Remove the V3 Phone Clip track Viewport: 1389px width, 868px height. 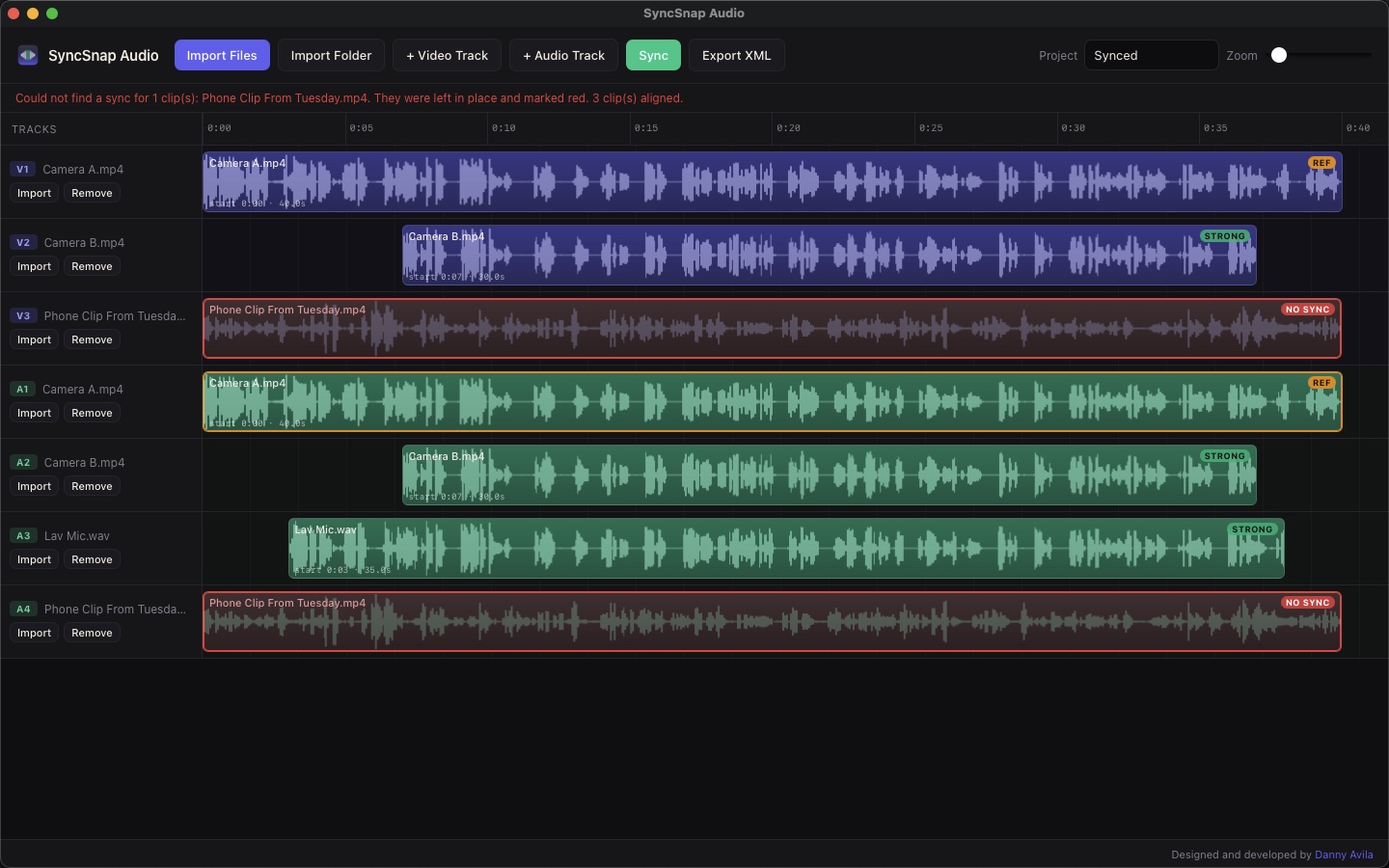pyautogui.click(x=92, y=340)
